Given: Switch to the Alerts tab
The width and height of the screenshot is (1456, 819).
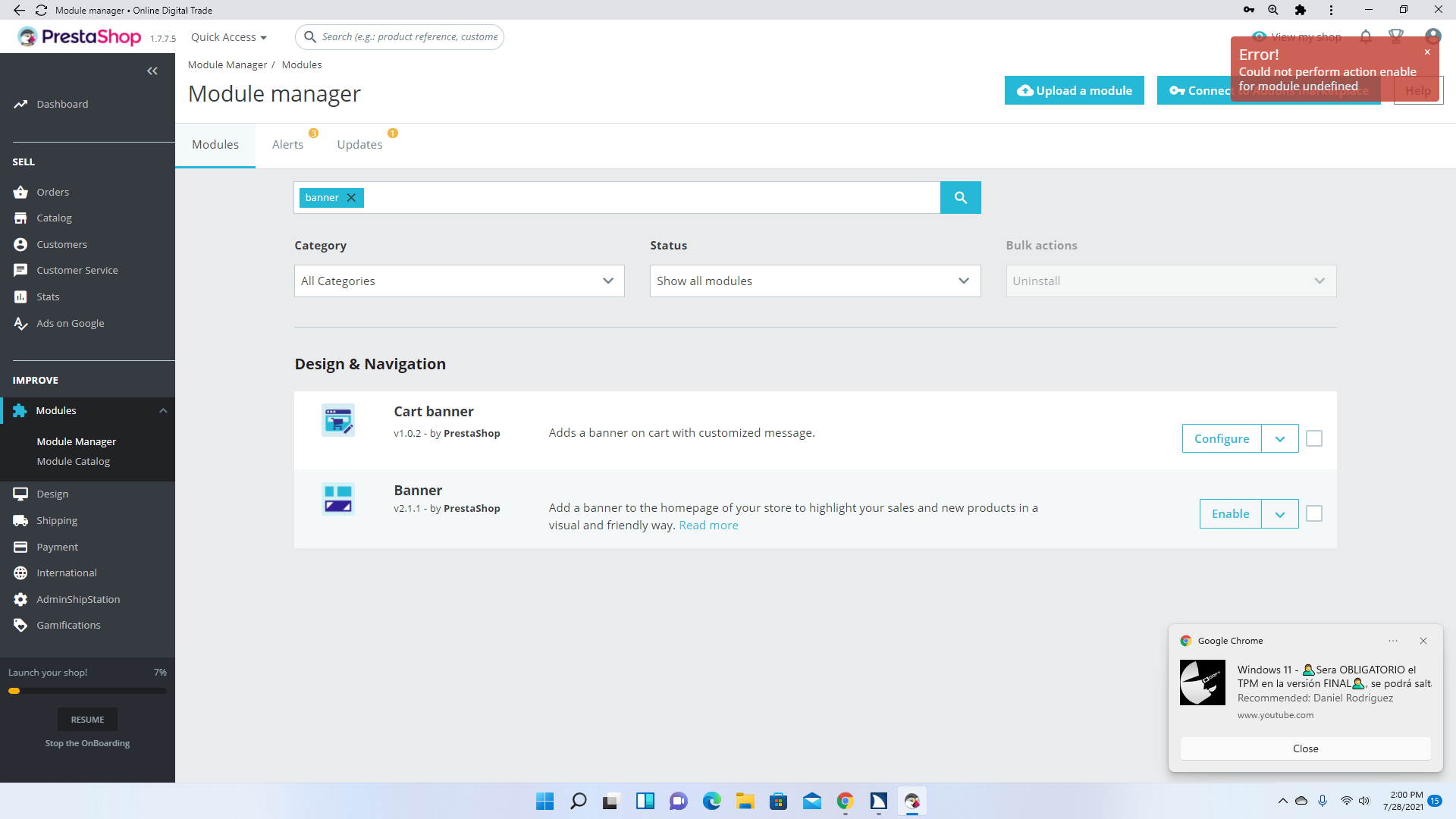Looking at the screenshot, I should coord(287,144).
